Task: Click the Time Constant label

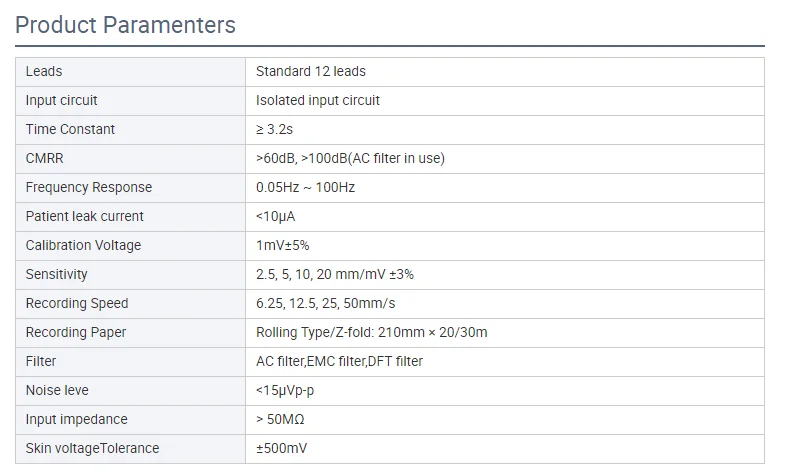Action: [70, 130]
